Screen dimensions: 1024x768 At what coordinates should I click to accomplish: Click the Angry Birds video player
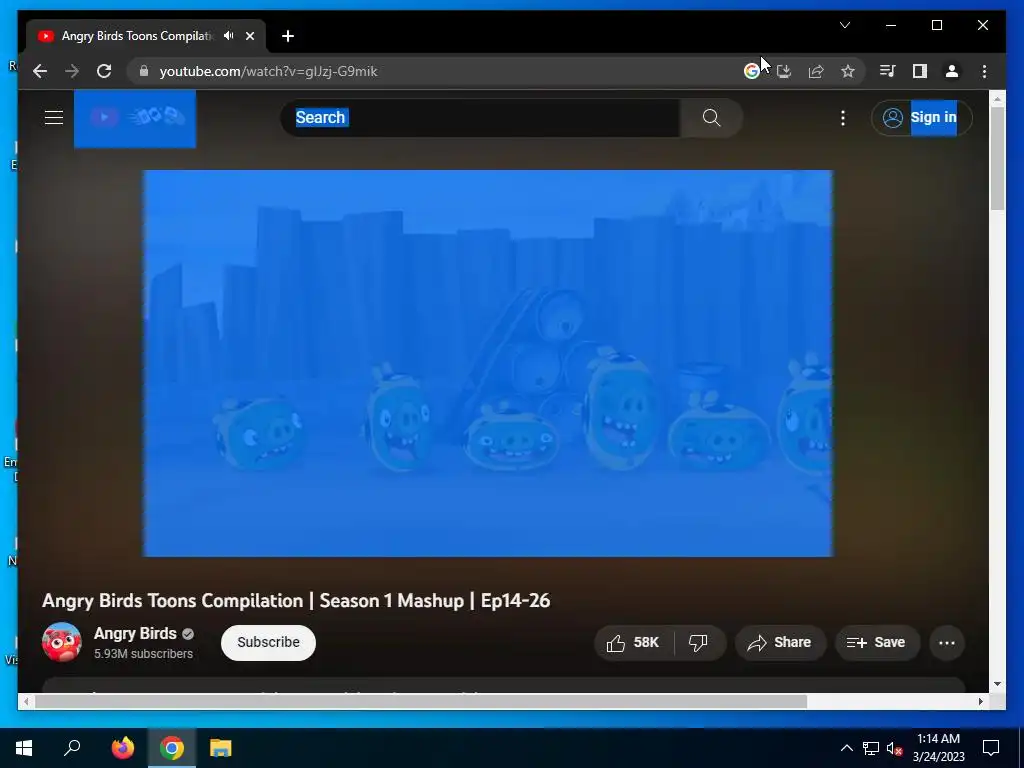488,363
